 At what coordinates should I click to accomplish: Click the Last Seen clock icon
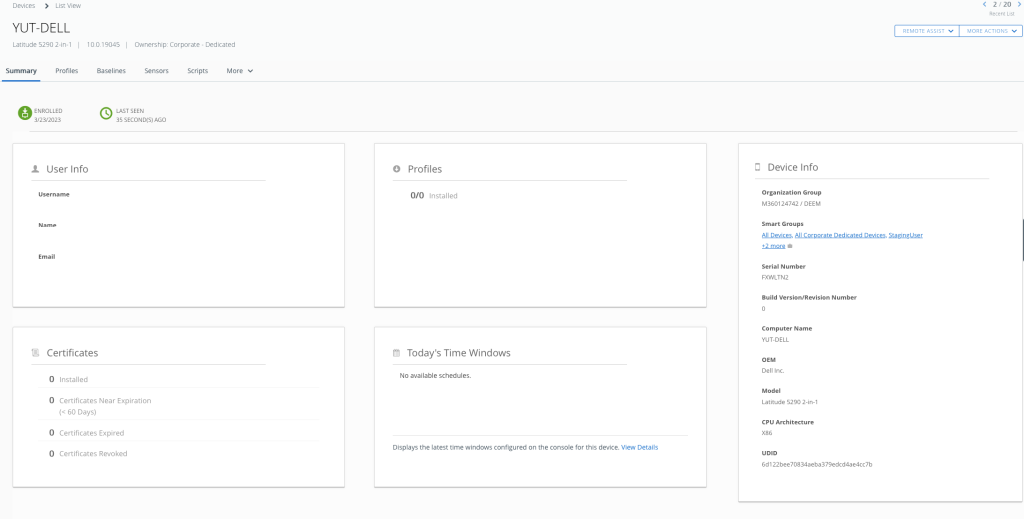pyautogui.click(x=106, y=113)
